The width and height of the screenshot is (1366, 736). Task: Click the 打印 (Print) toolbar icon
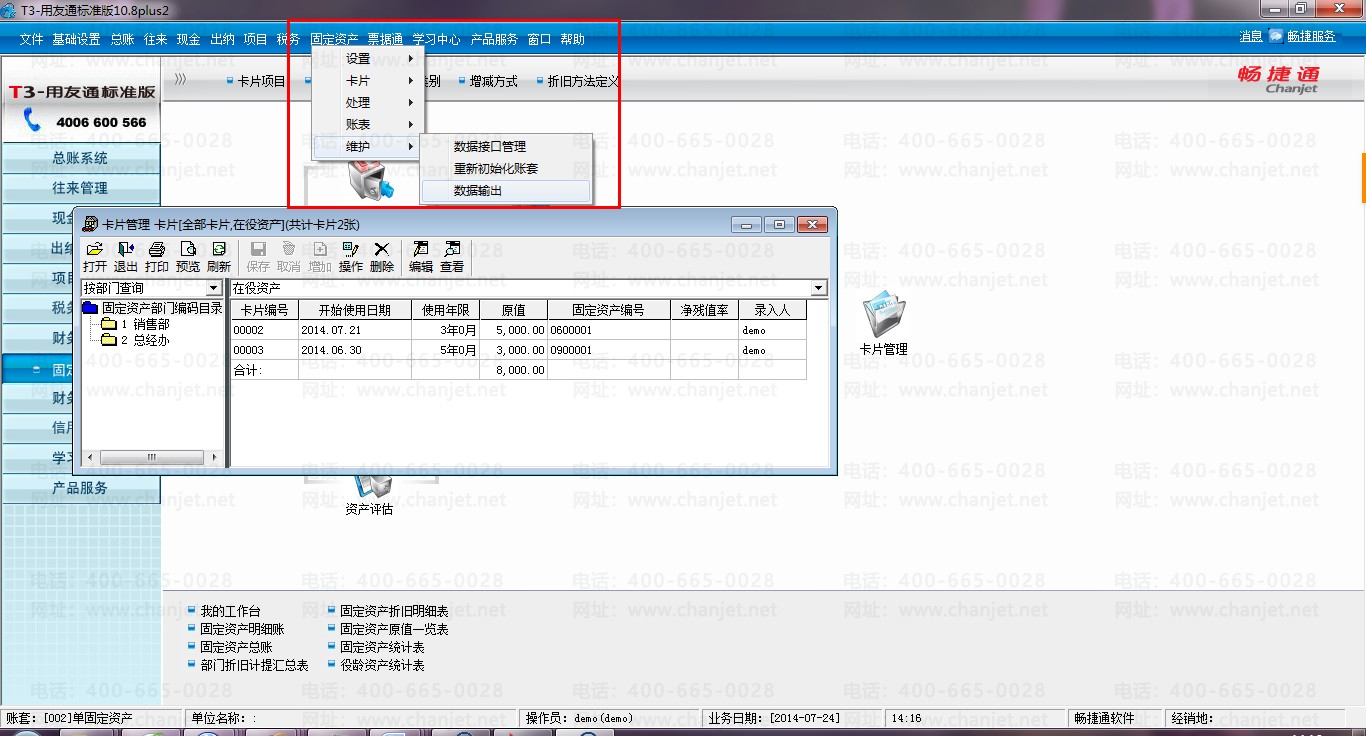(157, 256)
